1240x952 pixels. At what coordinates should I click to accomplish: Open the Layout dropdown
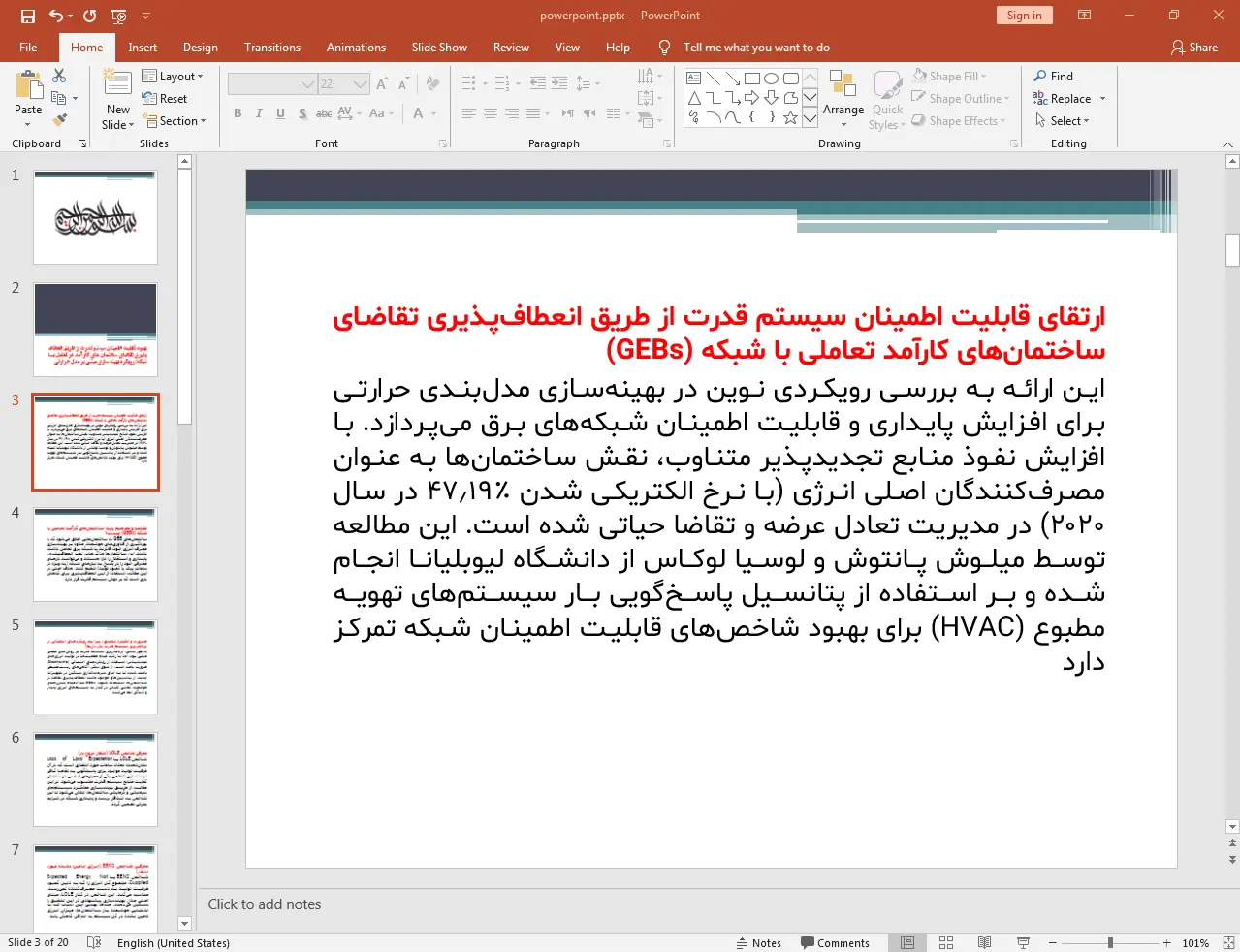point(173,76)
